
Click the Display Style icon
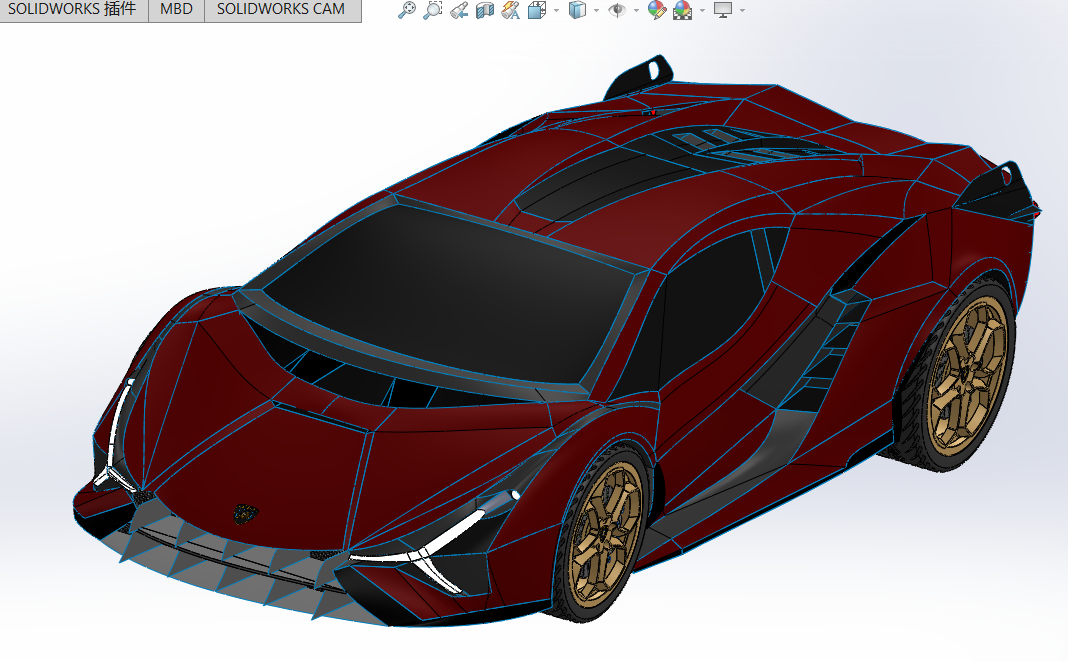coord(577,10)
